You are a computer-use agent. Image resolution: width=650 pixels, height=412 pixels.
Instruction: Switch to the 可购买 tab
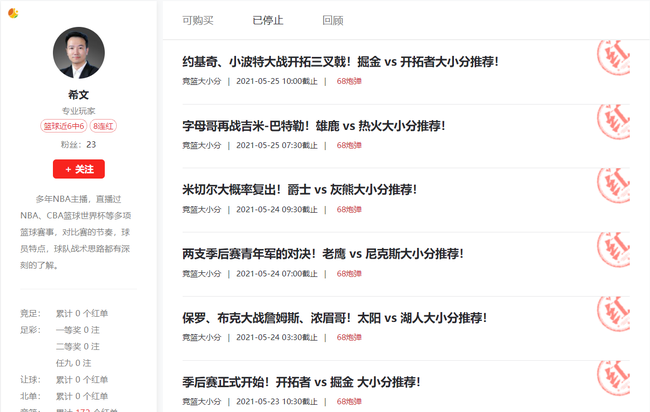pyautogui.click(x=198, y=20)
